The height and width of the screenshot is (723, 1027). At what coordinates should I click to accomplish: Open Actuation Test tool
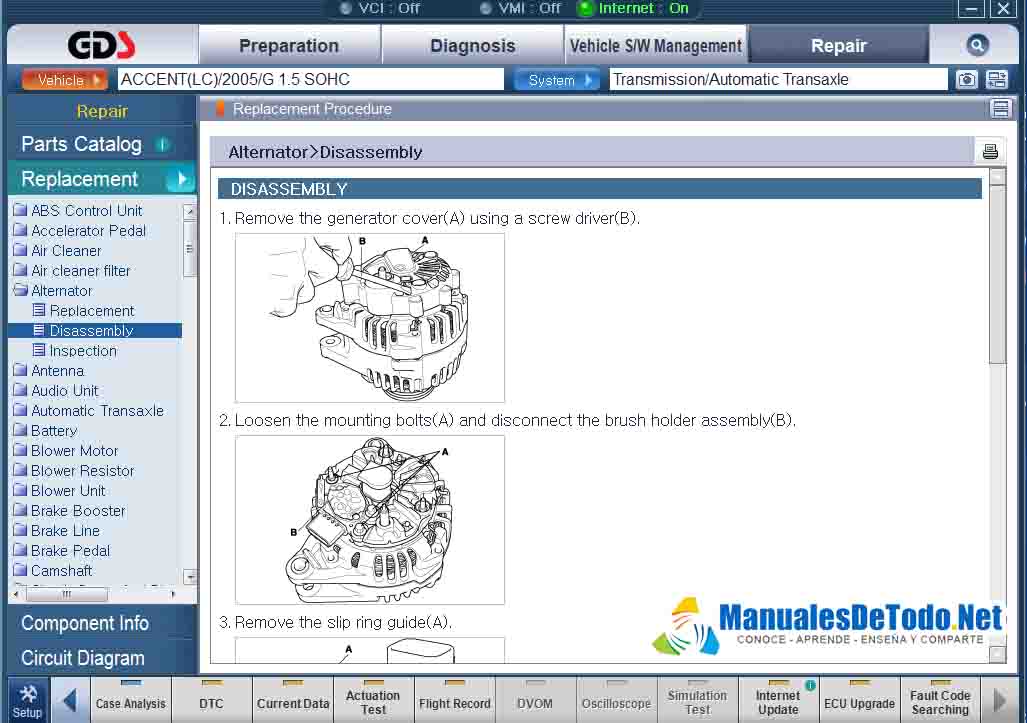click(x=373, y=701)
